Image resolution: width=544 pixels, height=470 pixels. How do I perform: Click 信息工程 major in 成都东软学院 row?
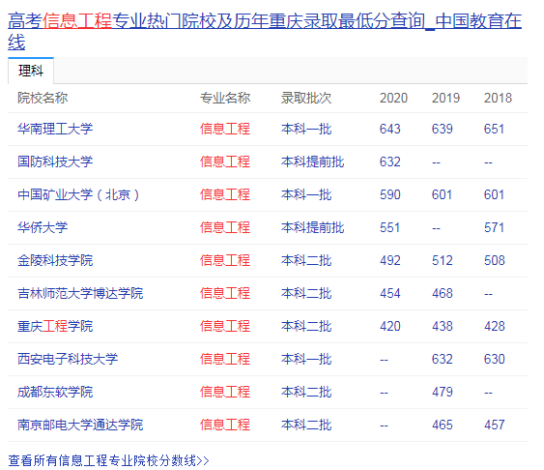tap(225, 392)
